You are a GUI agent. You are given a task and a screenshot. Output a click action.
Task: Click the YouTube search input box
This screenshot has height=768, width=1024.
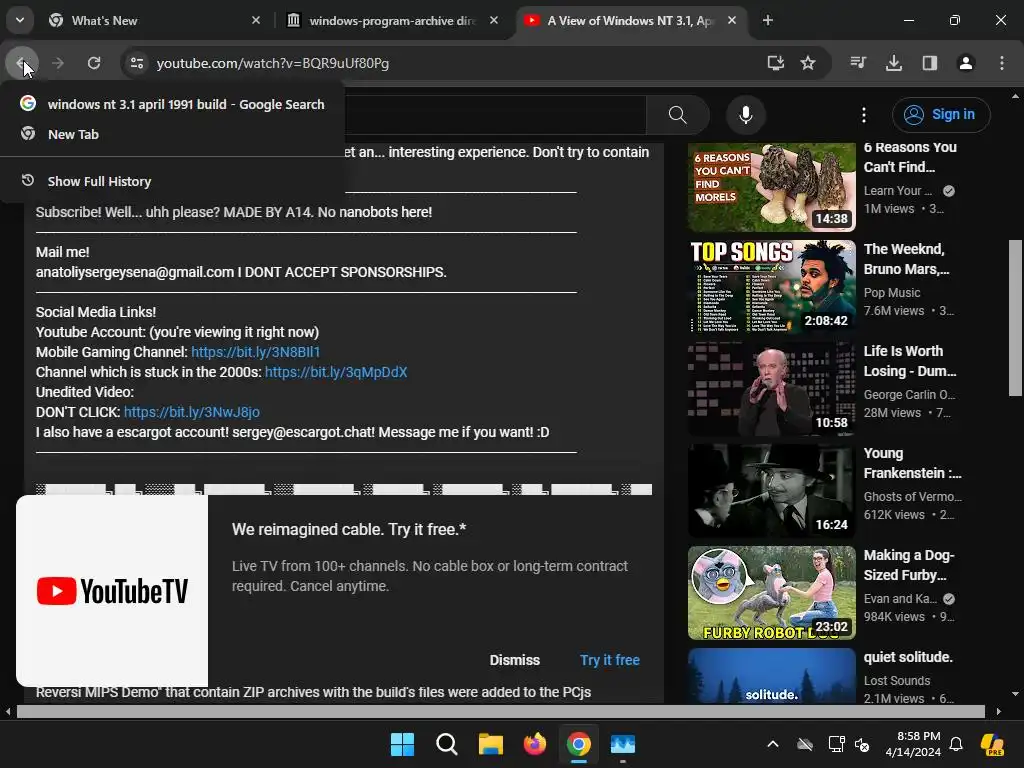tap(495, 115)
